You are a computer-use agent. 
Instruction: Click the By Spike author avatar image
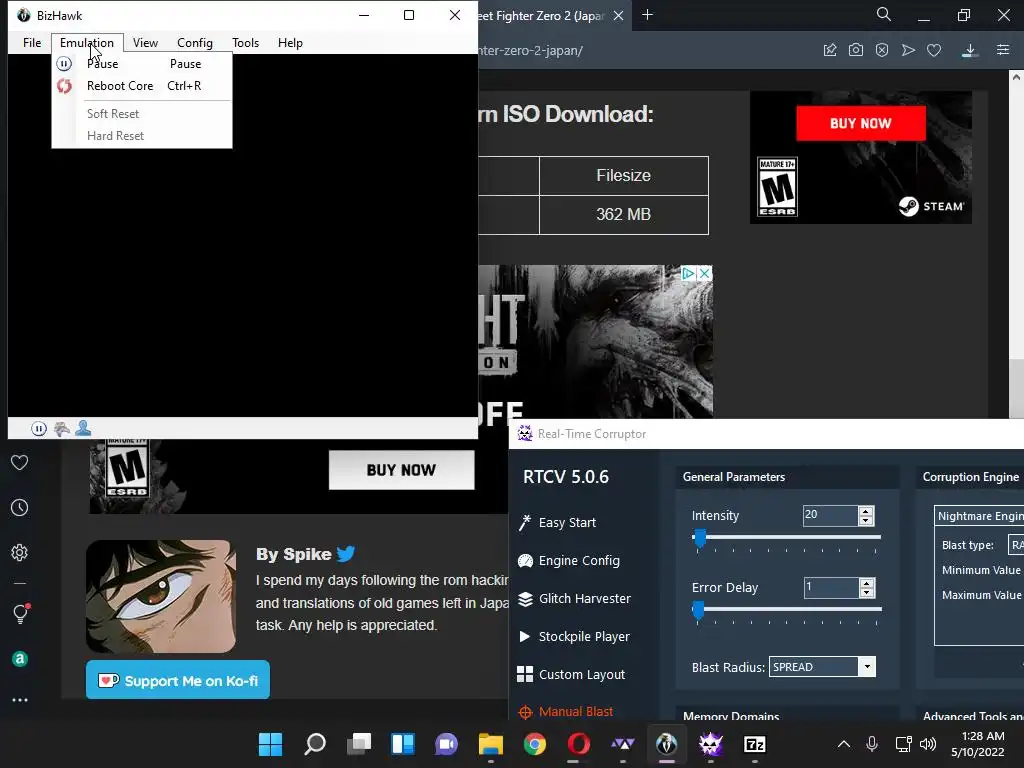(x=161, y=596)
